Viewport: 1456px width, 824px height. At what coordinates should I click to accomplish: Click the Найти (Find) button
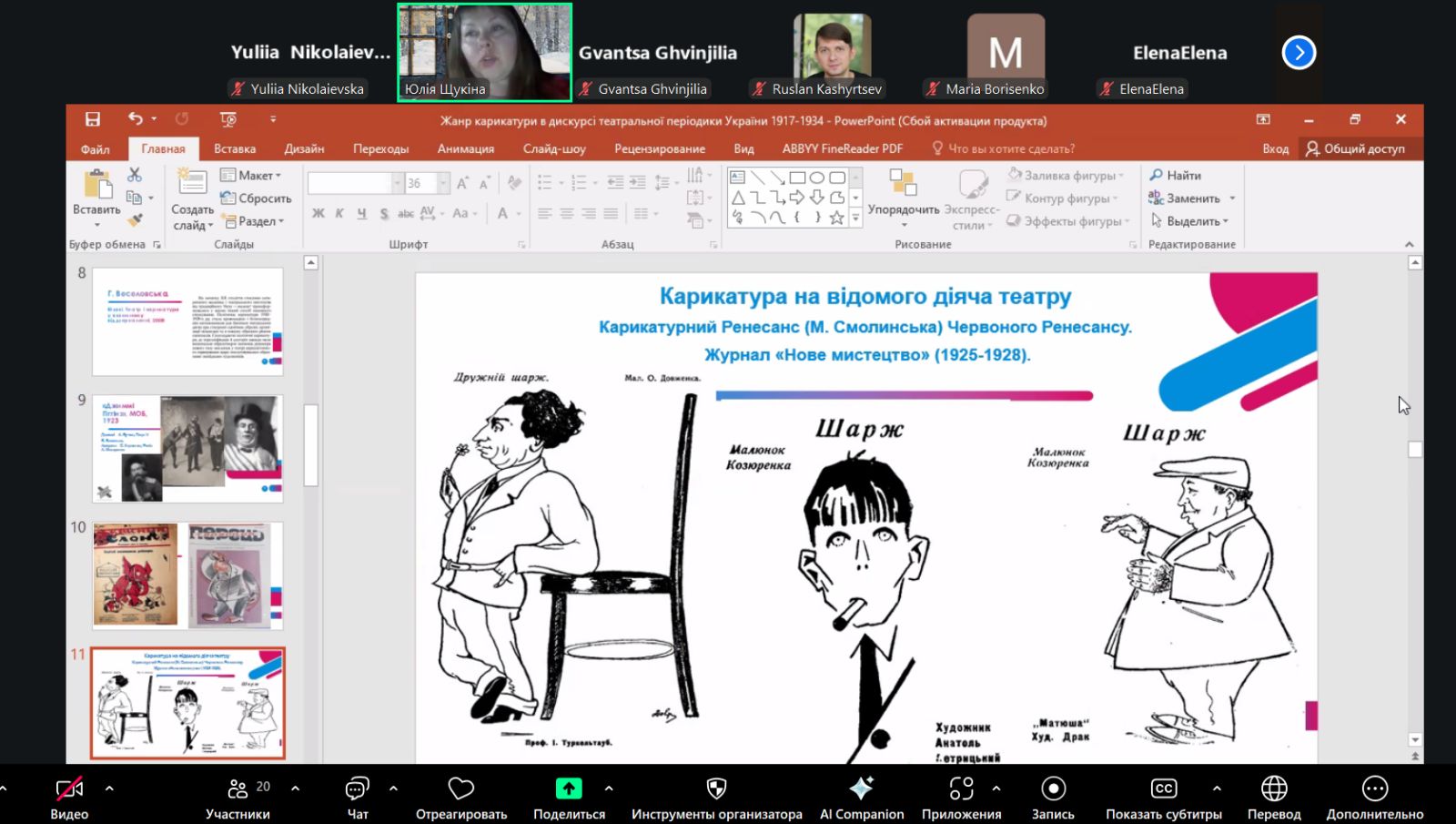tap(1176, 175)
